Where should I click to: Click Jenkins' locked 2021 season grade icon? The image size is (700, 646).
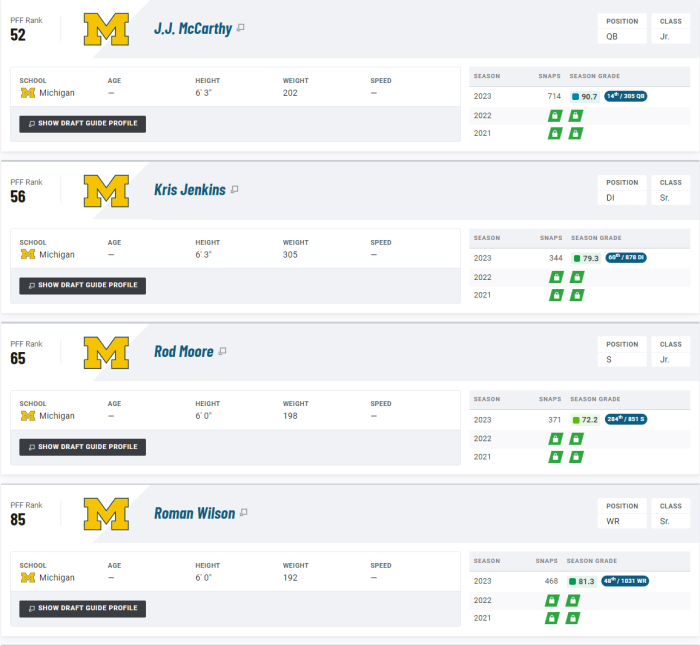tap(577, 295)
